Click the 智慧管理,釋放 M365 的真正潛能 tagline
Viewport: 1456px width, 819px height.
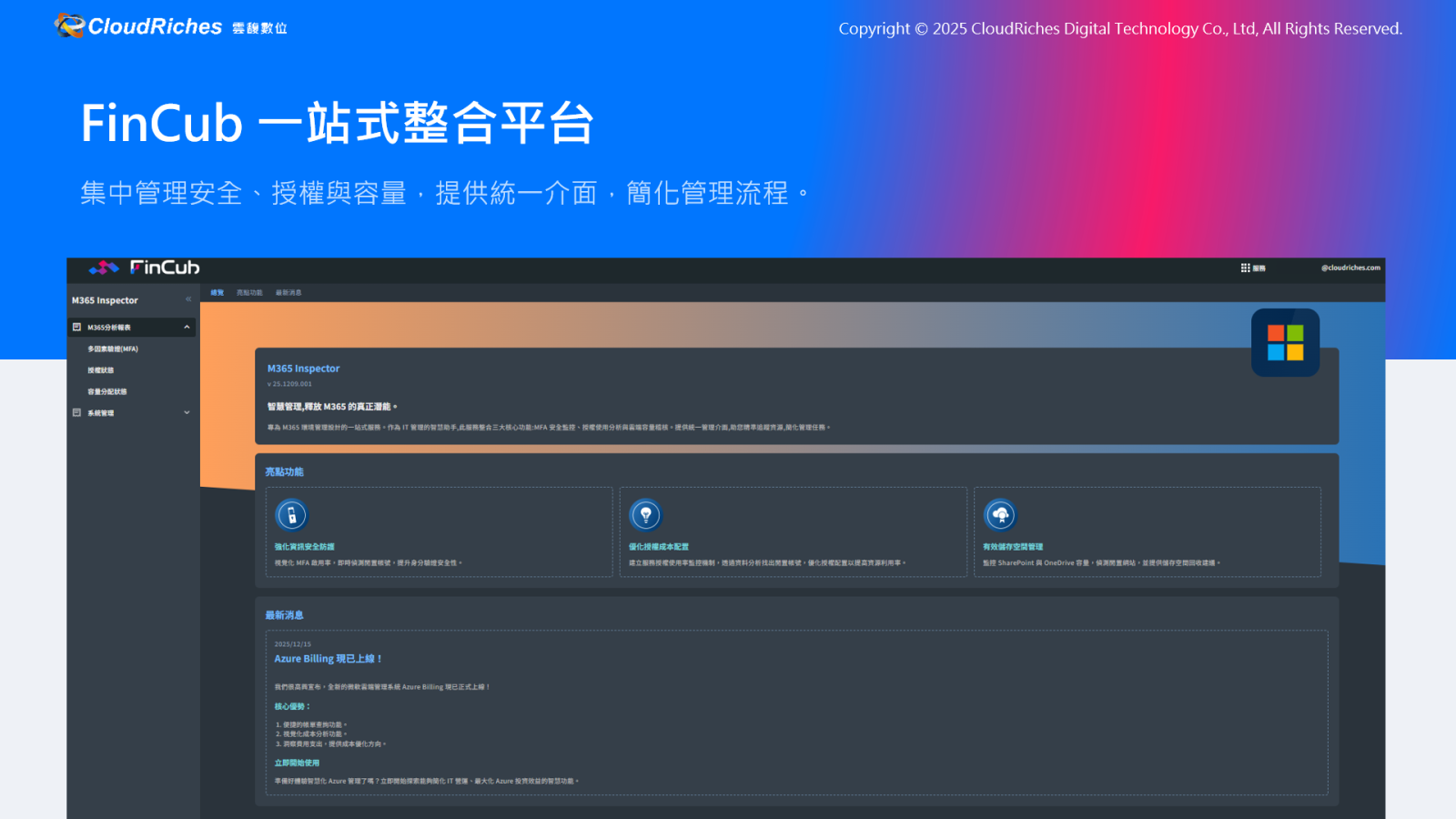[x=332, y=407]
